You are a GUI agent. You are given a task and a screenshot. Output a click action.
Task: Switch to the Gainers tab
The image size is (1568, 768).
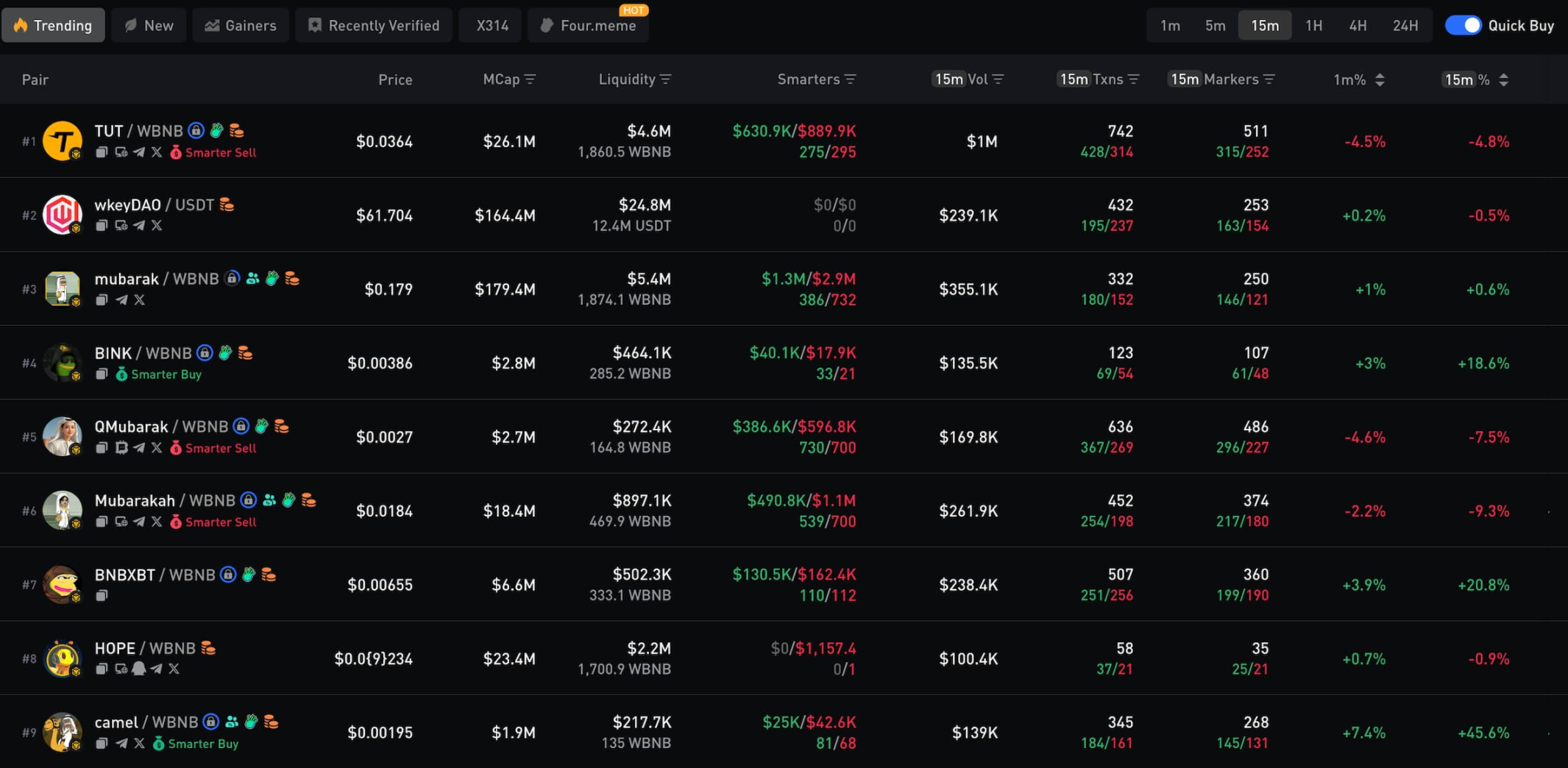pos(241,25)
